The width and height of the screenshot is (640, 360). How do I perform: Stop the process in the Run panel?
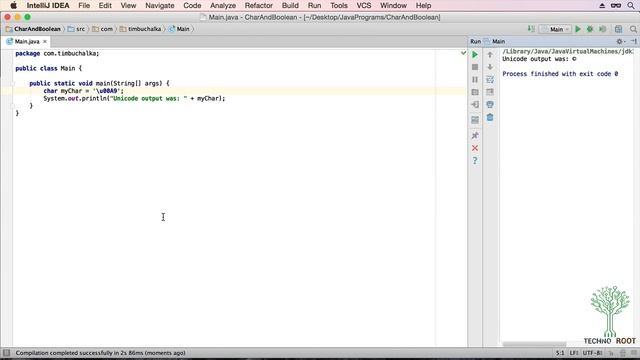click(x=475, y=67)
